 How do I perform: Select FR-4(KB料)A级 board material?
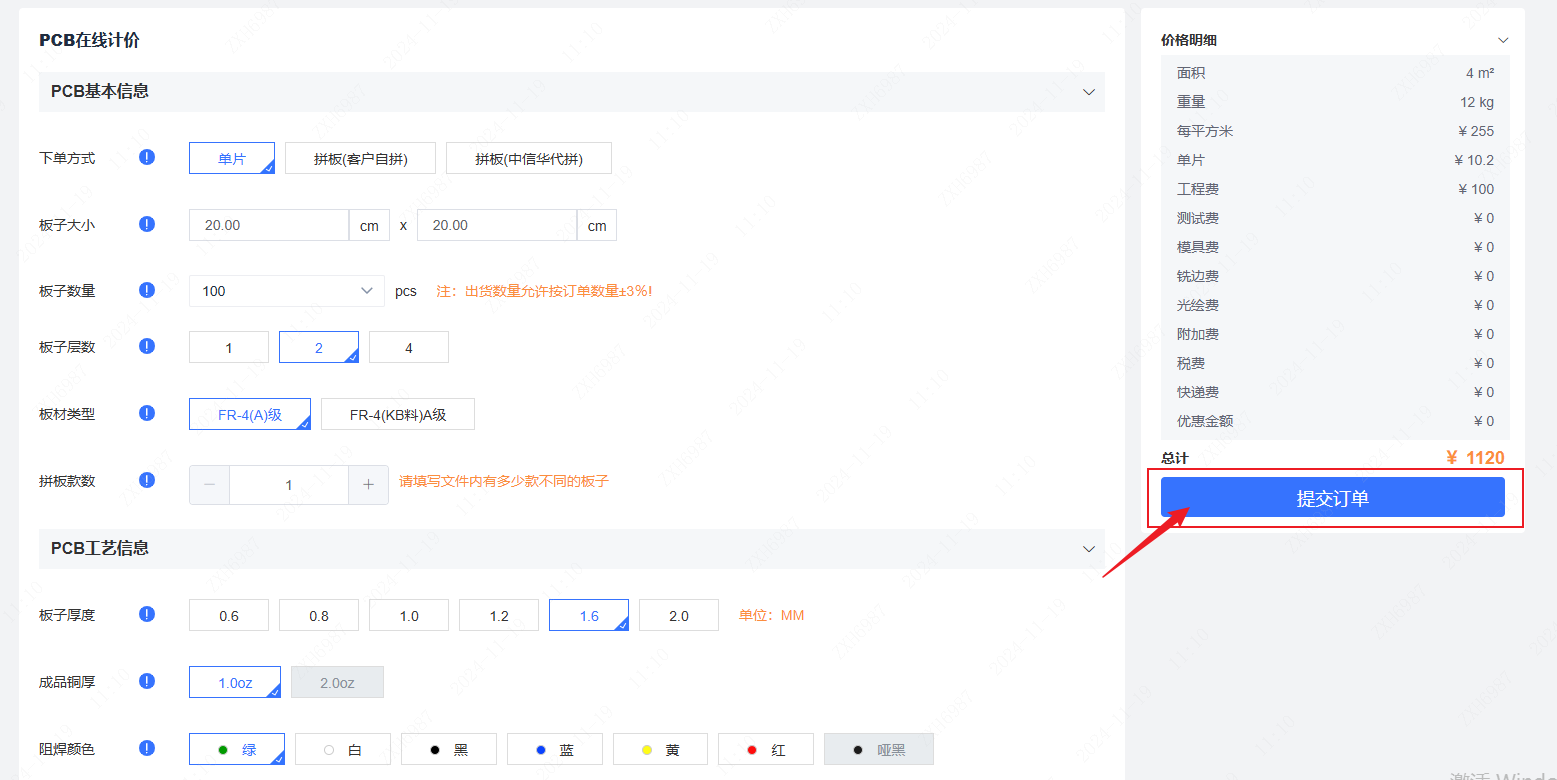pos(398,413)
